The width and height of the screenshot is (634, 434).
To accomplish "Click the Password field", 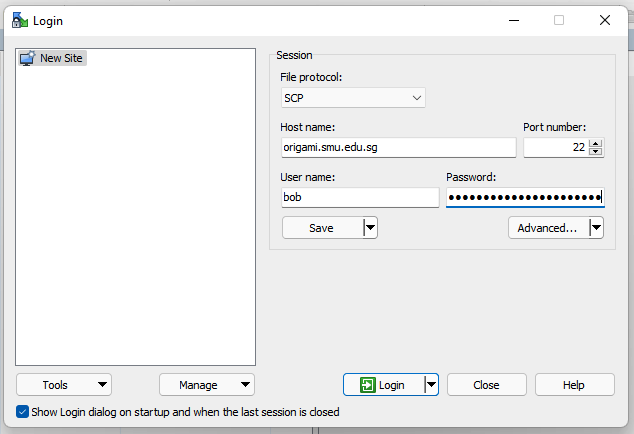I will pyautogui.click(x=525, y=197).
